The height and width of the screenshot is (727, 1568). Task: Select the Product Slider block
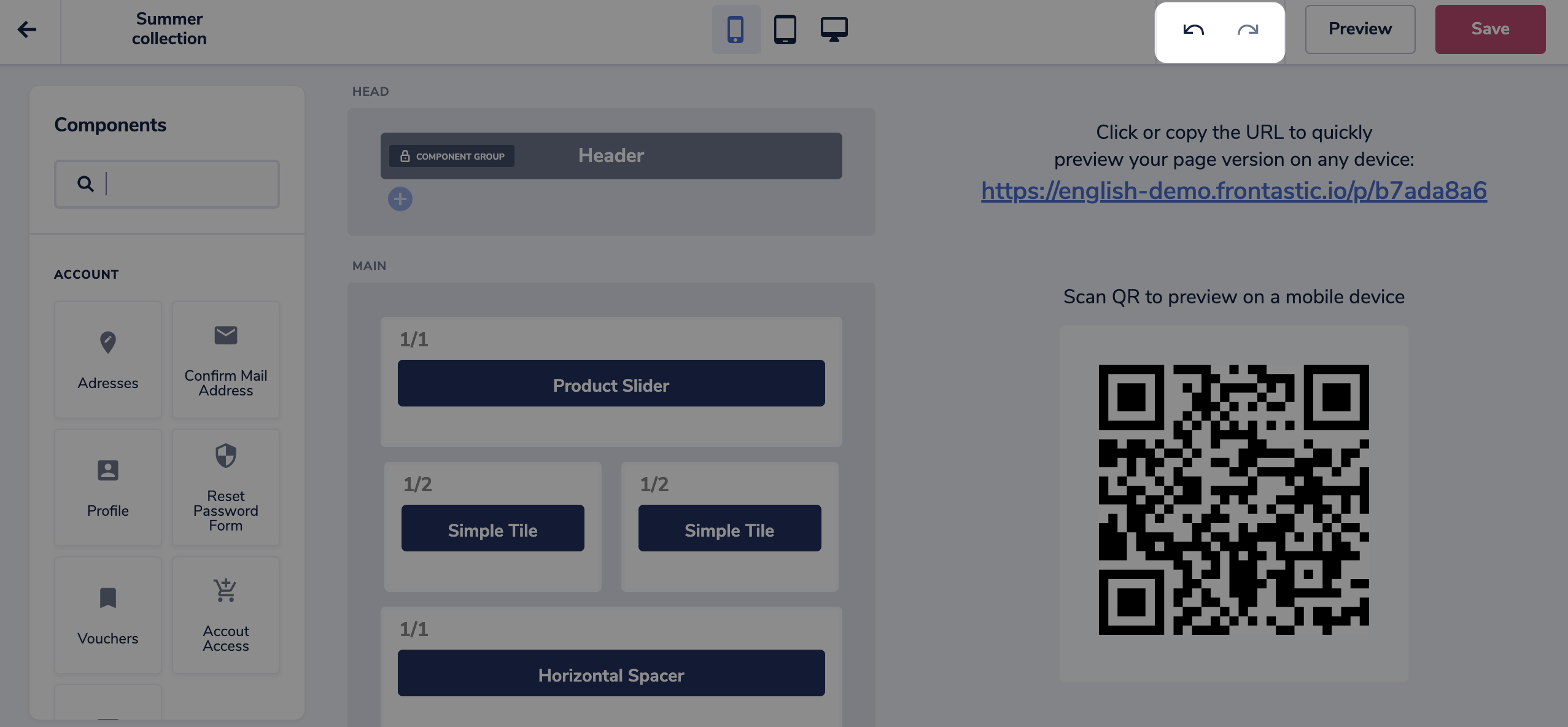(x=611, y=383)
